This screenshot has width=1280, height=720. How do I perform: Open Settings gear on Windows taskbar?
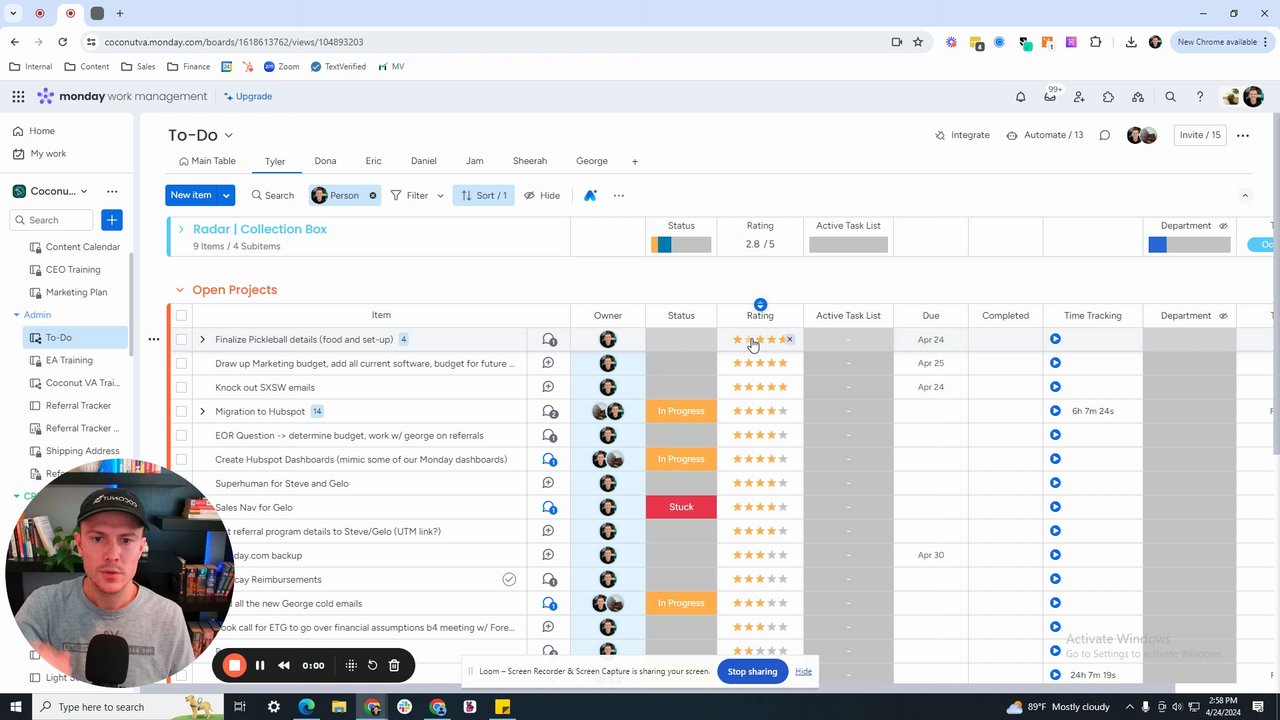pos(273,707)
